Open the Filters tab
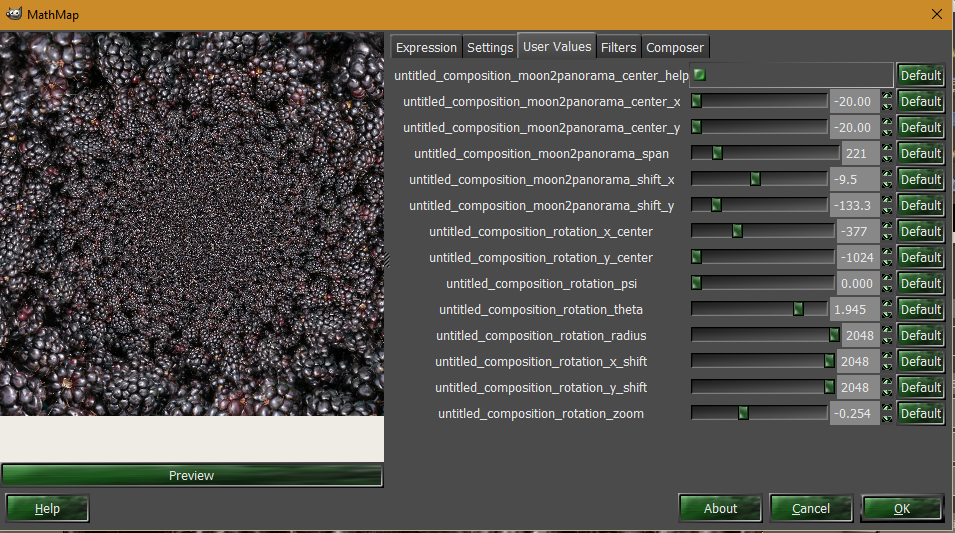955x533 pixels. 618,48
